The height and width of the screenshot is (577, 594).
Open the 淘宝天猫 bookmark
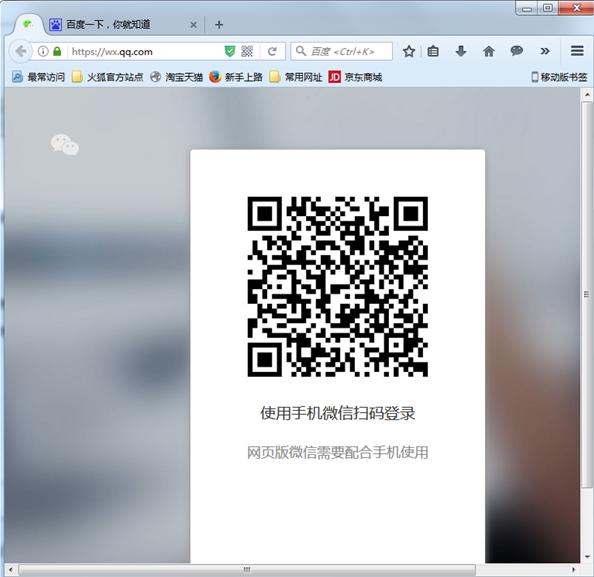(x=177, y=77)
